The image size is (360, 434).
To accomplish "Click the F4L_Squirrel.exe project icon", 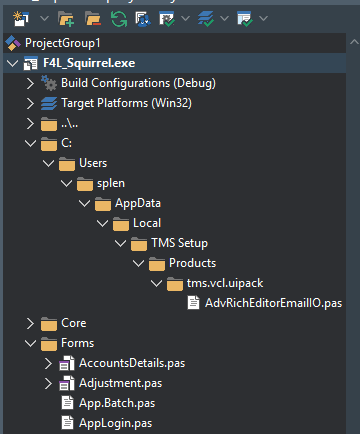I will [31, 63].
